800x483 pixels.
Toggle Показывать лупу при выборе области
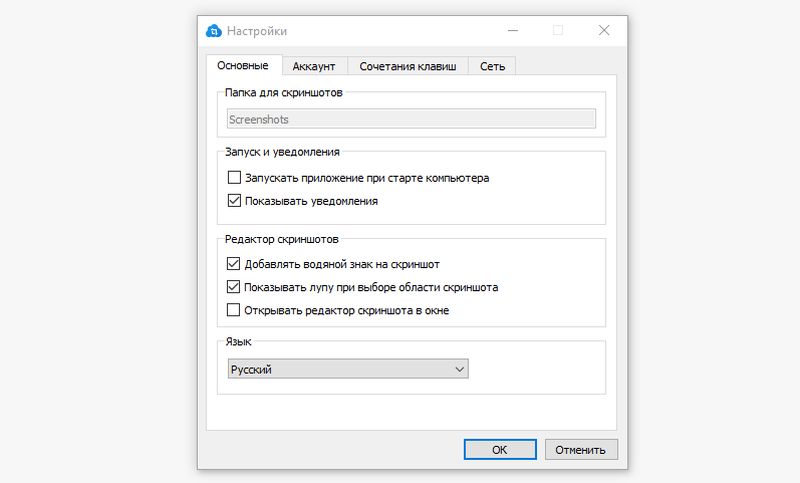(x=235, y=287)
